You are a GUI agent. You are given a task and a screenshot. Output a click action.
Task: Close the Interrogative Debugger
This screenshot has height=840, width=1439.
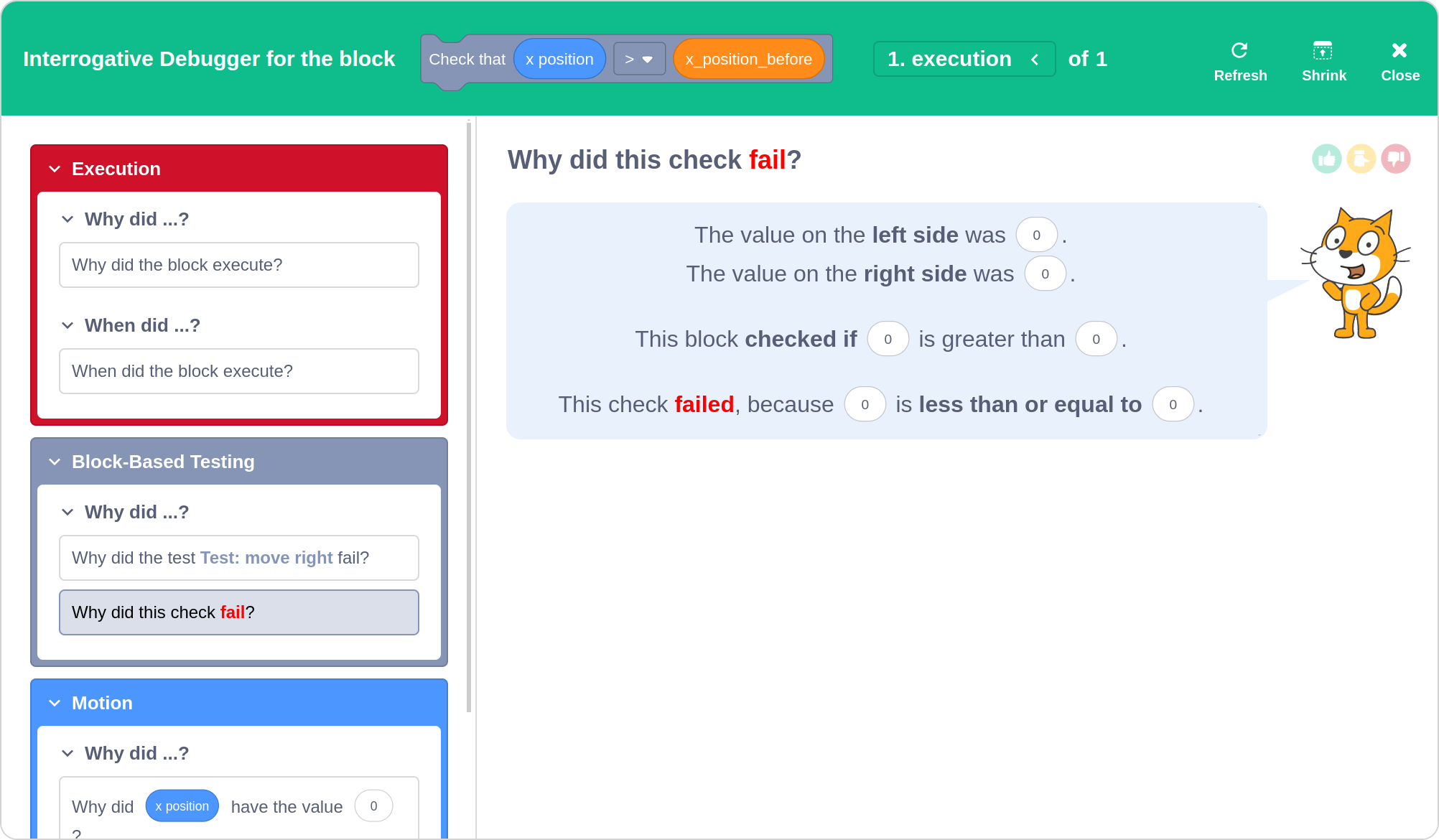click(x=1399, y=51)
